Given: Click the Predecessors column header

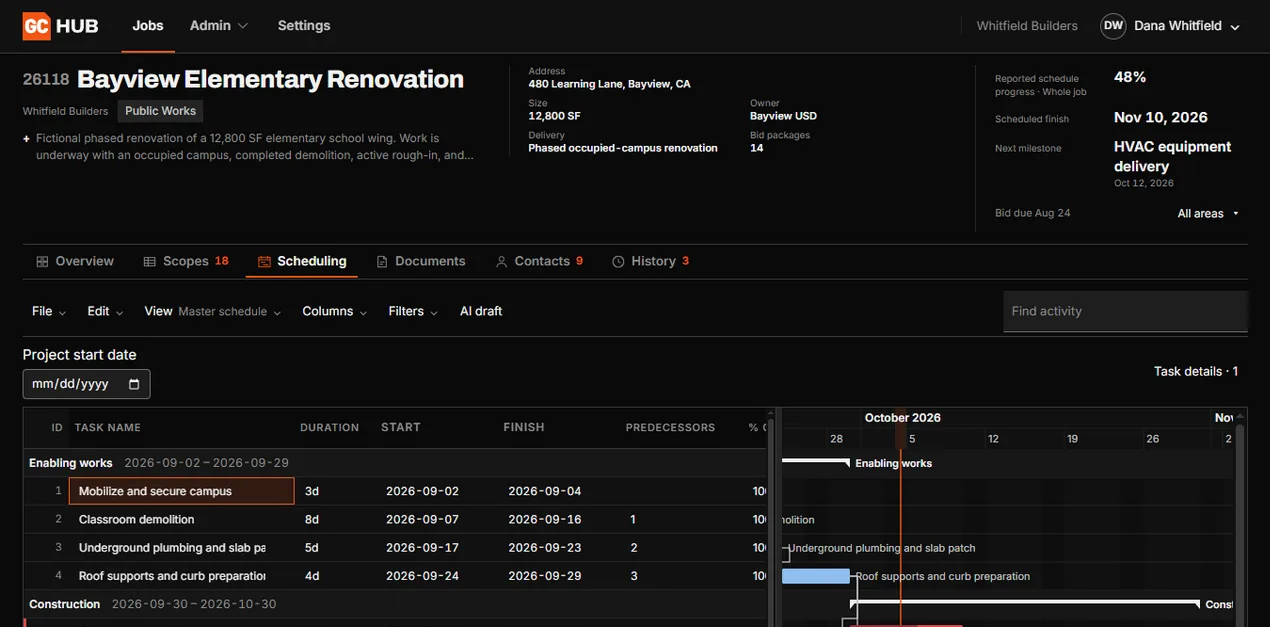Looking at the screenshot, I should pyautogui.click(x=670, y=427).
